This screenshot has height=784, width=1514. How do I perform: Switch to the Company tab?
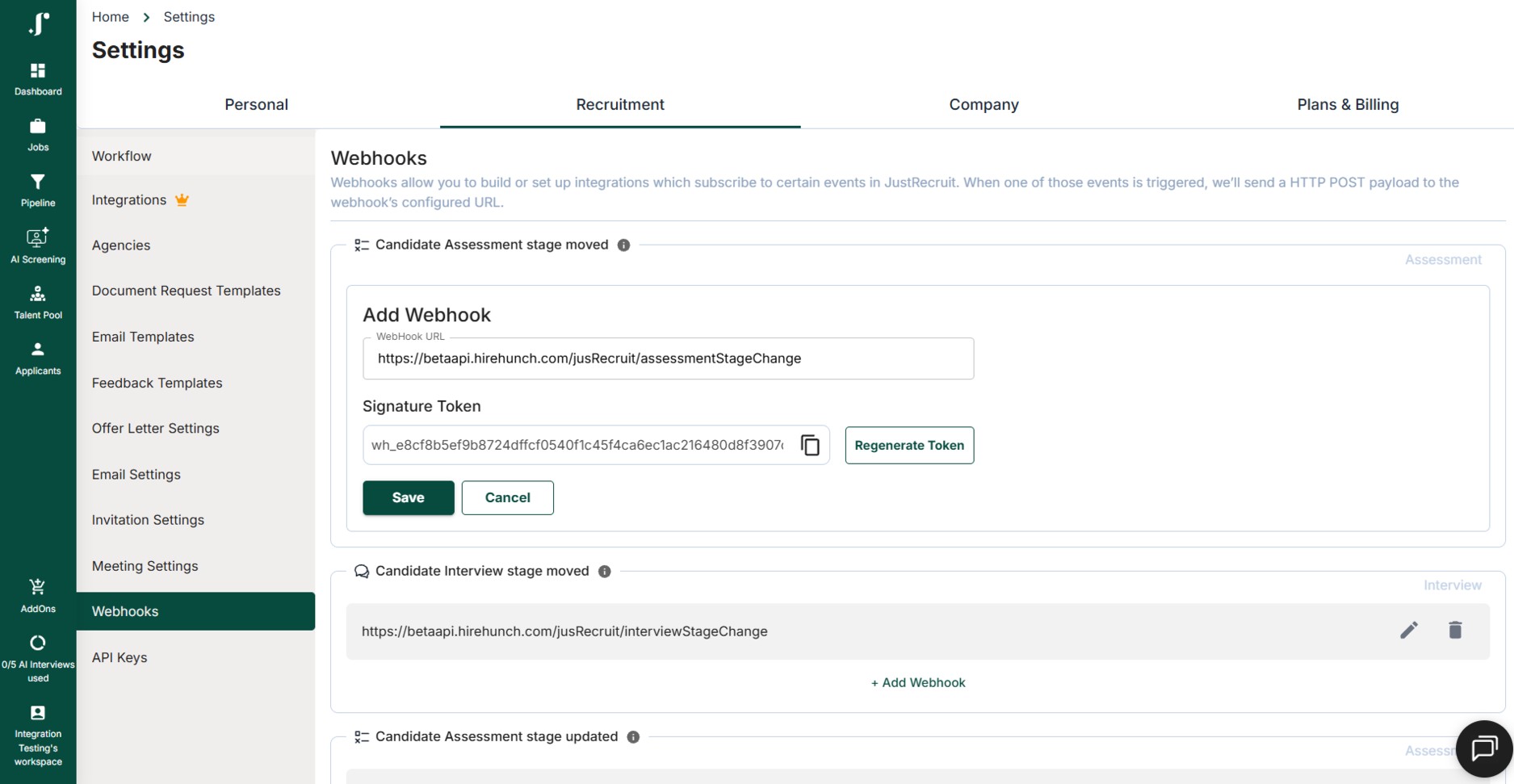983,105
